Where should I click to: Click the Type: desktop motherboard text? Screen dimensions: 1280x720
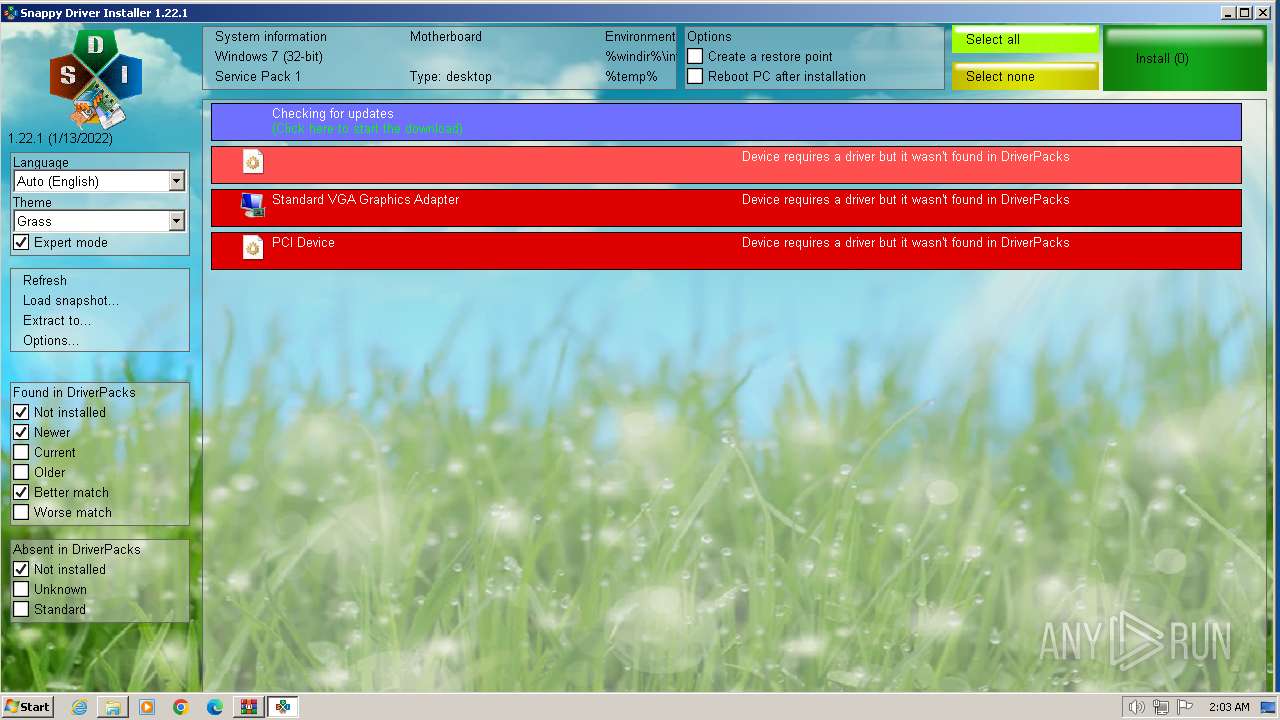pyautogui.click(x=451, y=77)
